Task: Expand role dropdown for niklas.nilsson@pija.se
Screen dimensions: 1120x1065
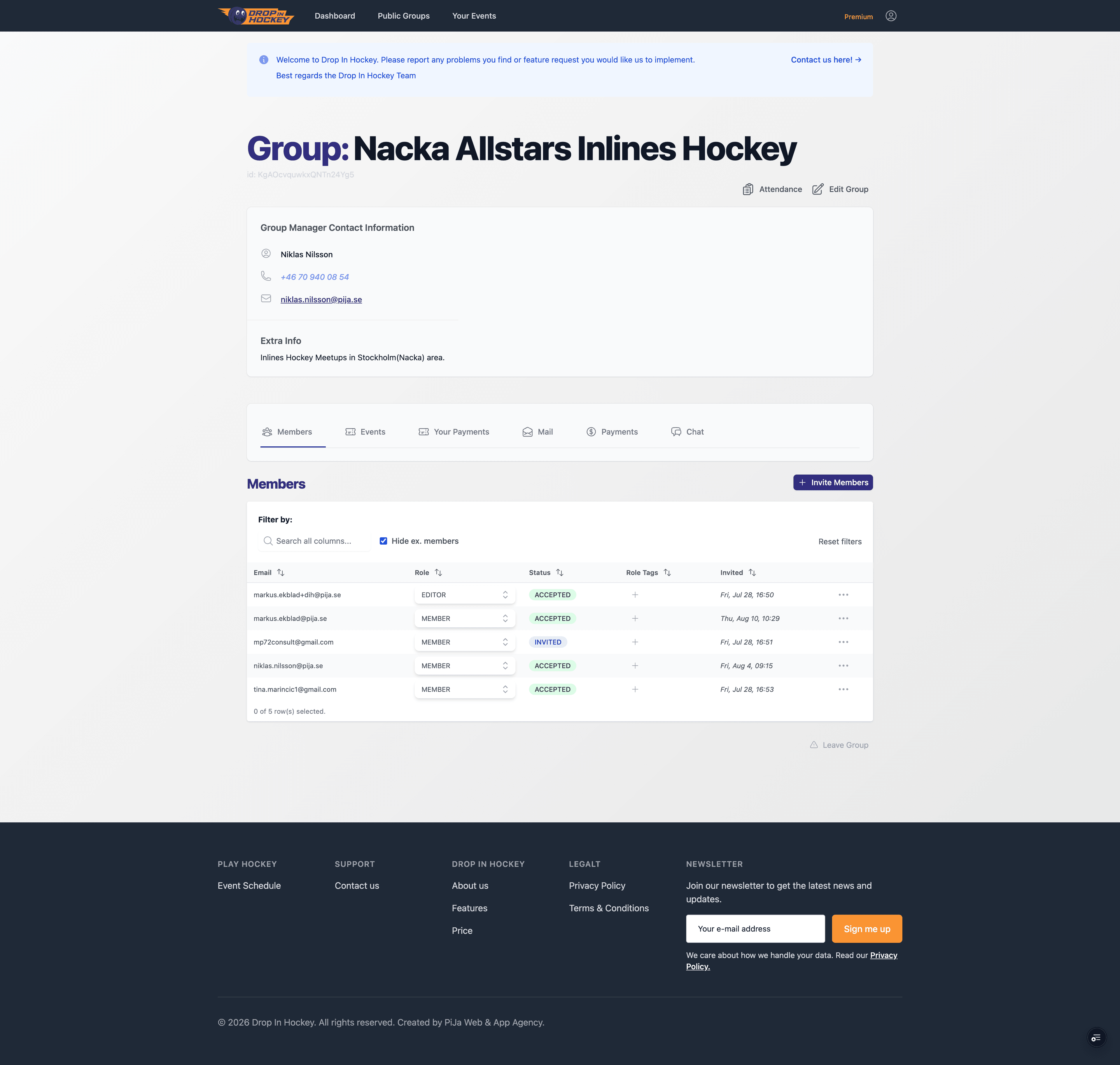Action: 465,666
